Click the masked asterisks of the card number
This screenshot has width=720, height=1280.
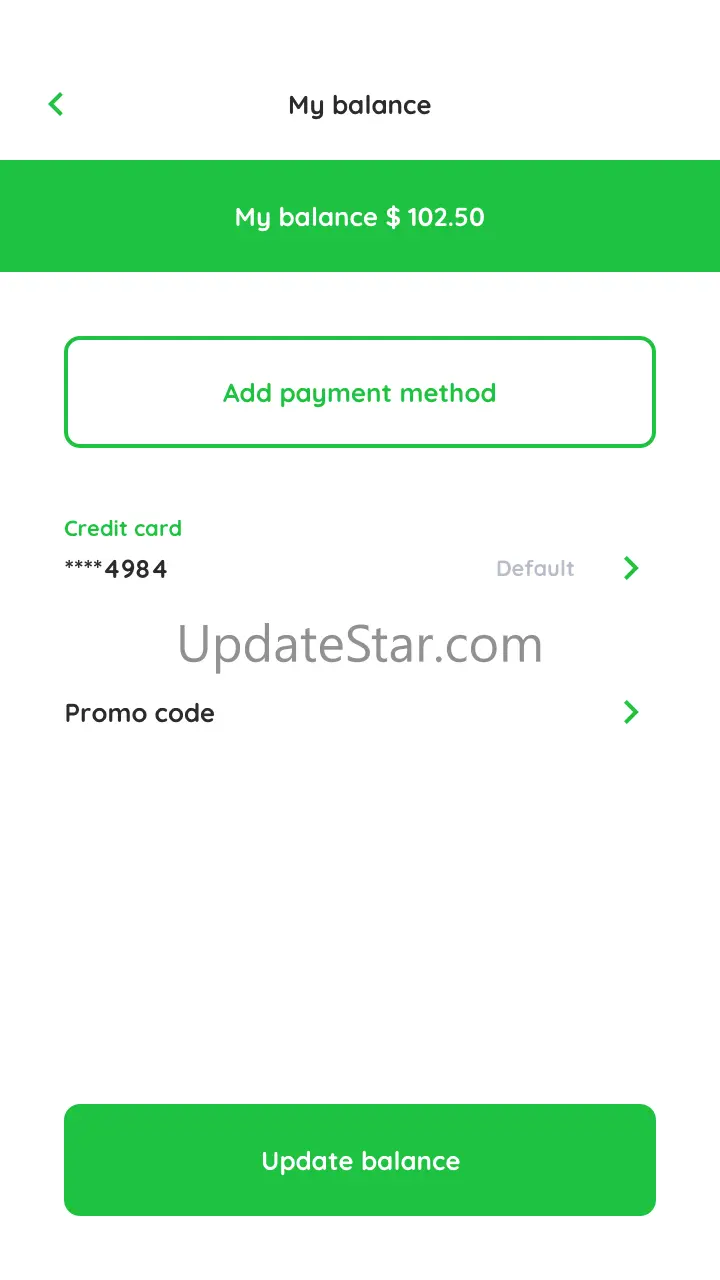point(83,567)
